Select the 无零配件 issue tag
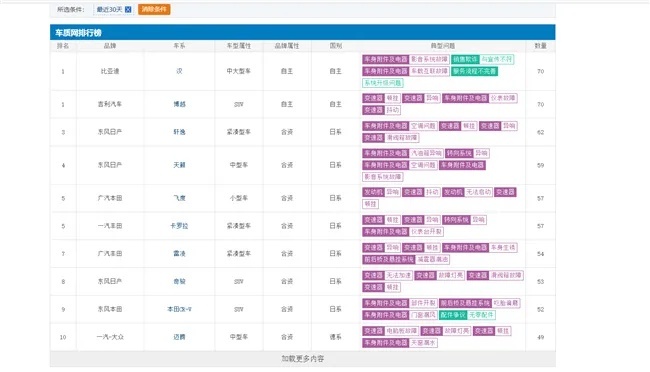The height and width of the screenshot is (372, 650). tap(481, 315)
